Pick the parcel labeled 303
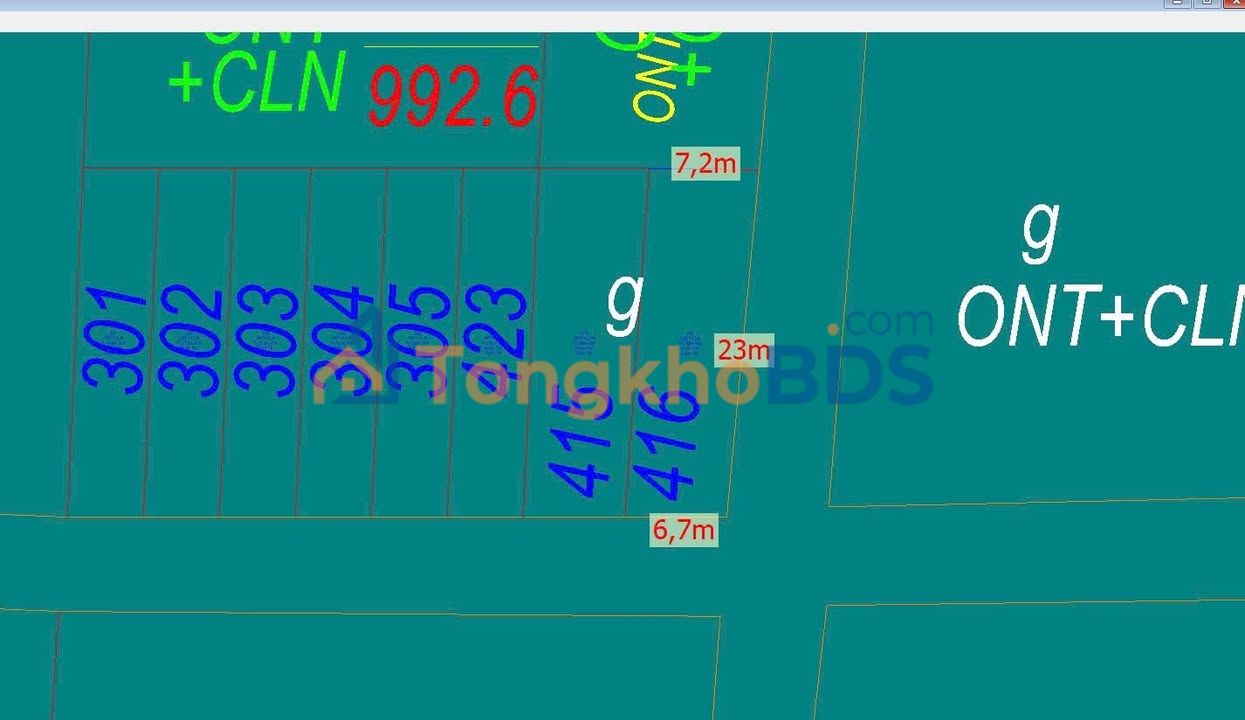This screenshot has width=1245, height=720. click(265, 340)
